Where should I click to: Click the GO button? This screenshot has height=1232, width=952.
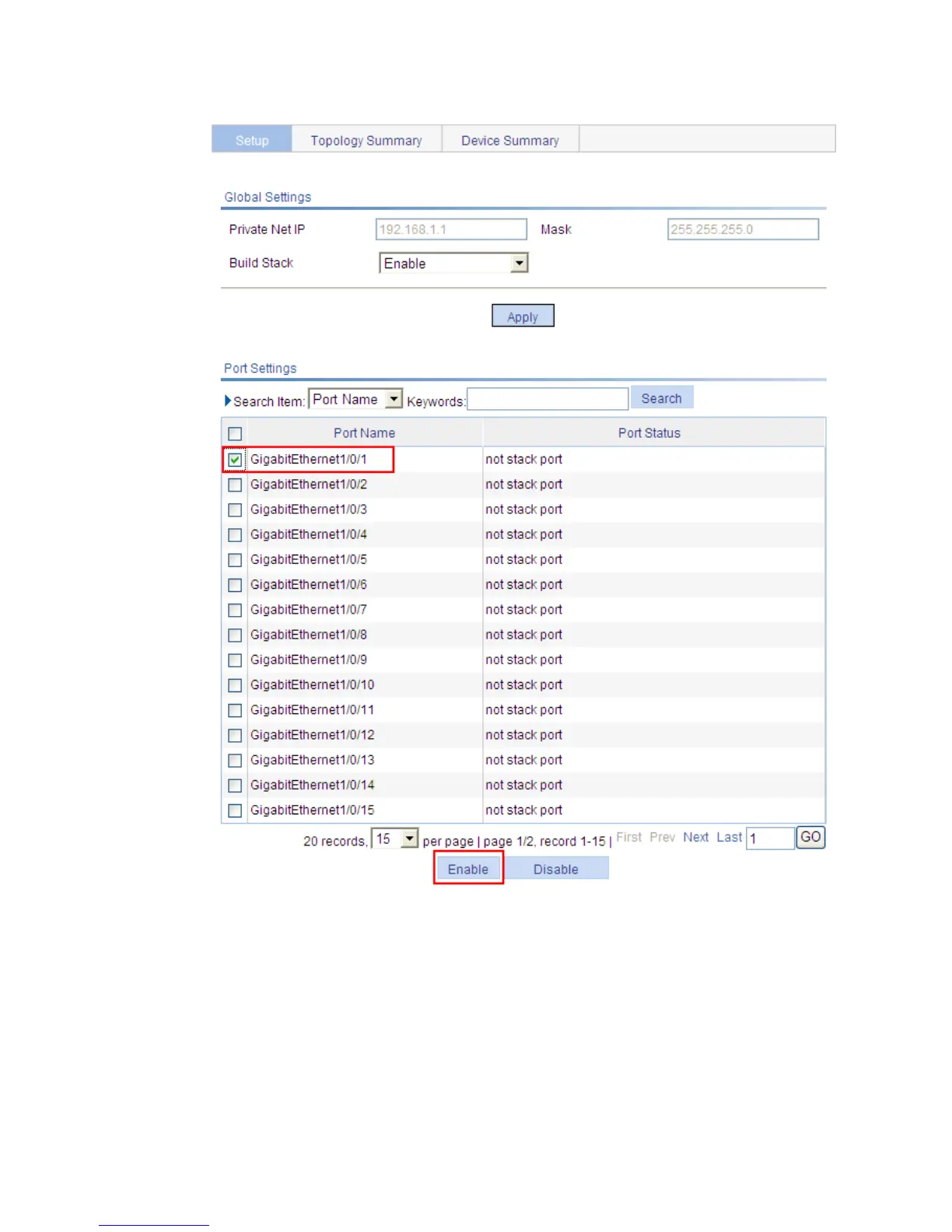pyautogui.click(x=810, y=837)
